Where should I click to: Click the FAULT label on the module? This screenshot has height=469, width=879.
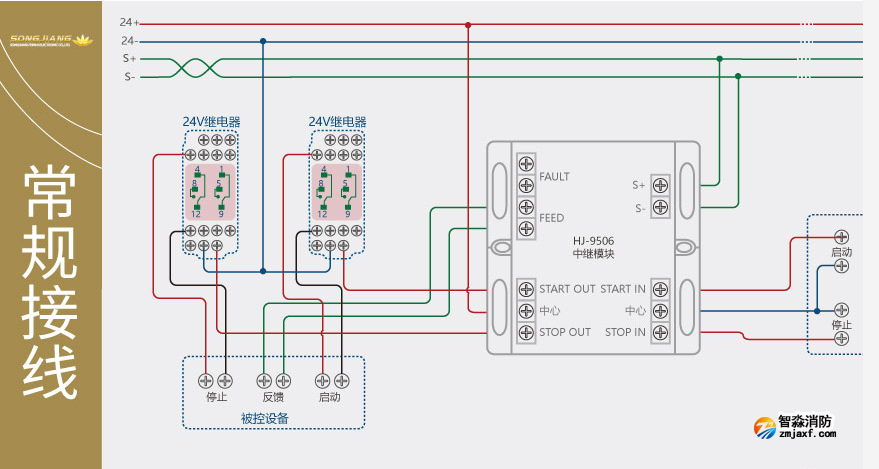554,176
